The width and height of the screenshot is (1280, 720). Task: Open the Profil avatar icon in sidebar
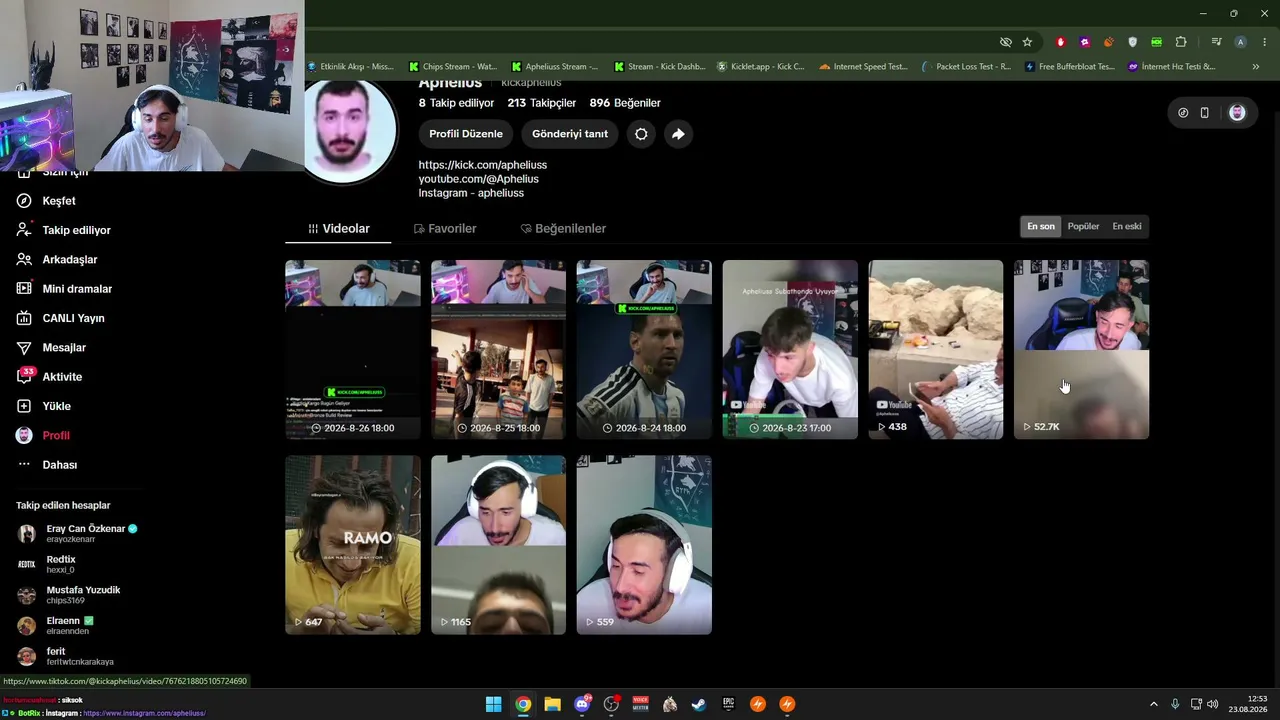click(x=24, y=436)
